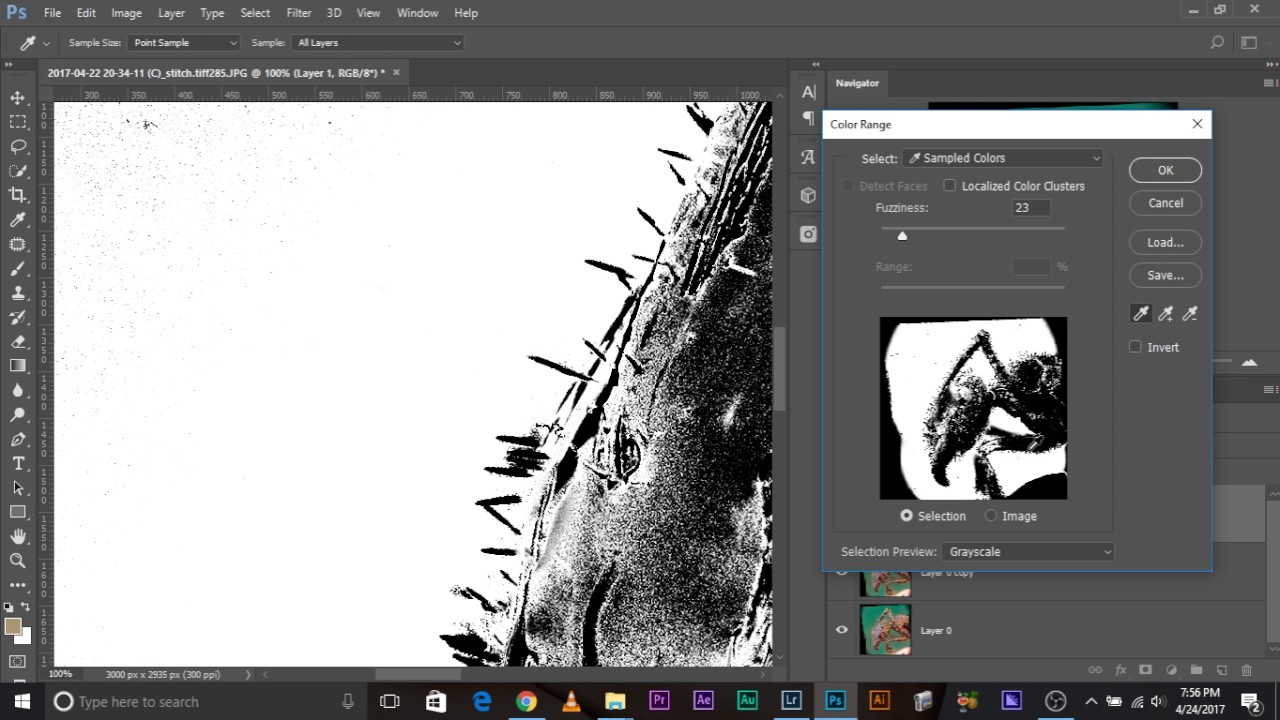
Task: Select the Quick Selection tool
Action: coord(18,171)
